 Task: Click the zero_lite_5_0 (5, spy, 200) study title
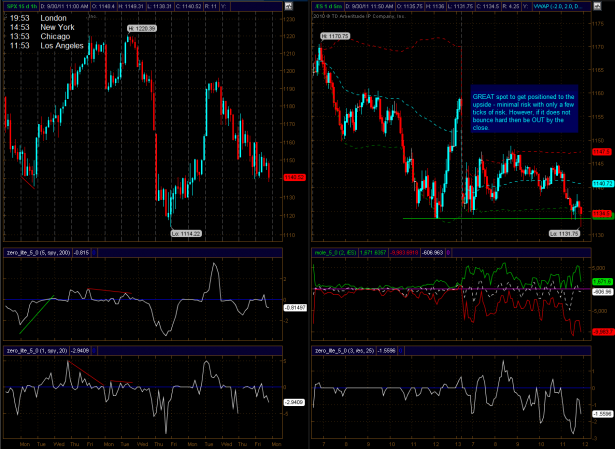38,253
